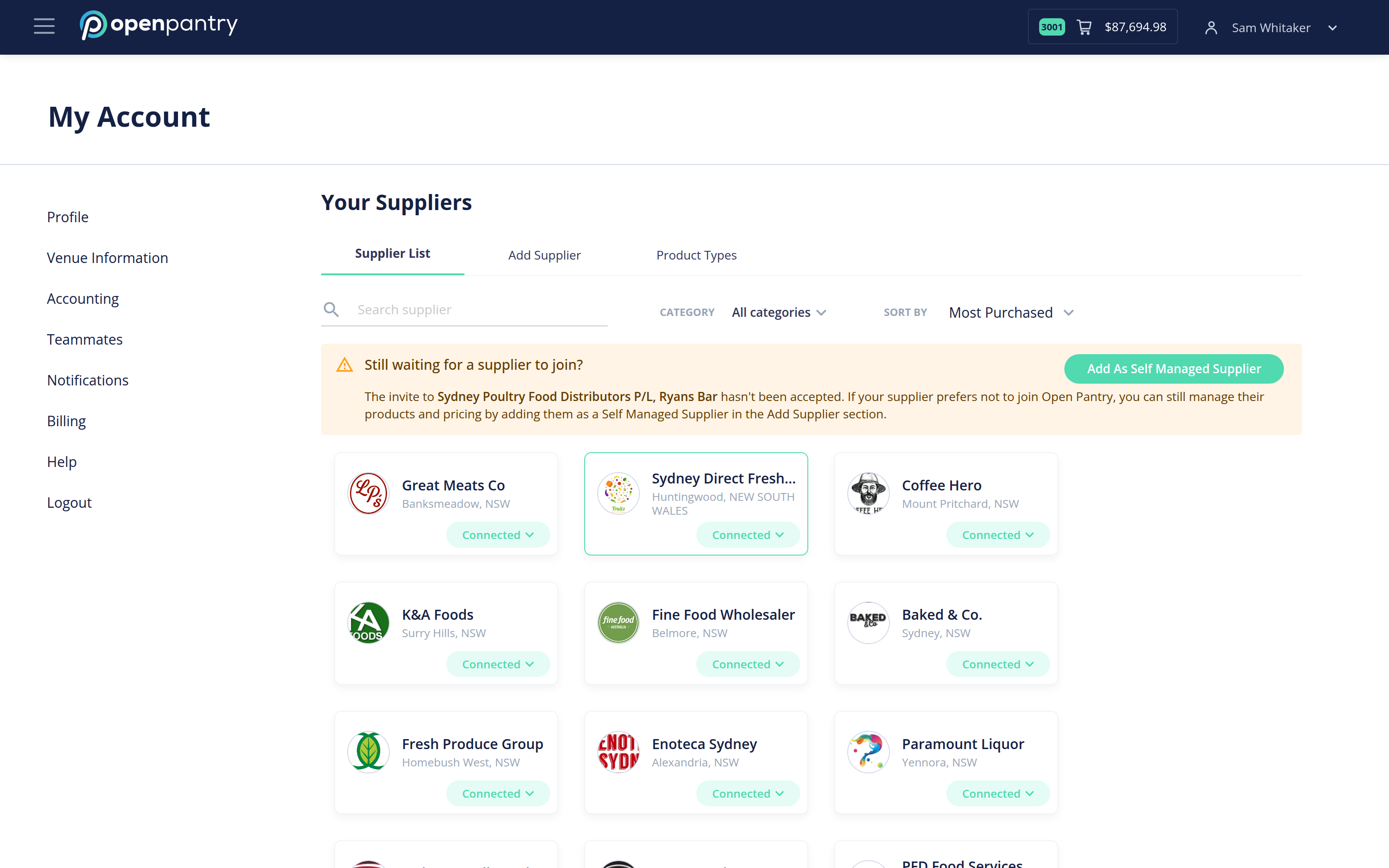Click the Logout link

pos(69,502)
